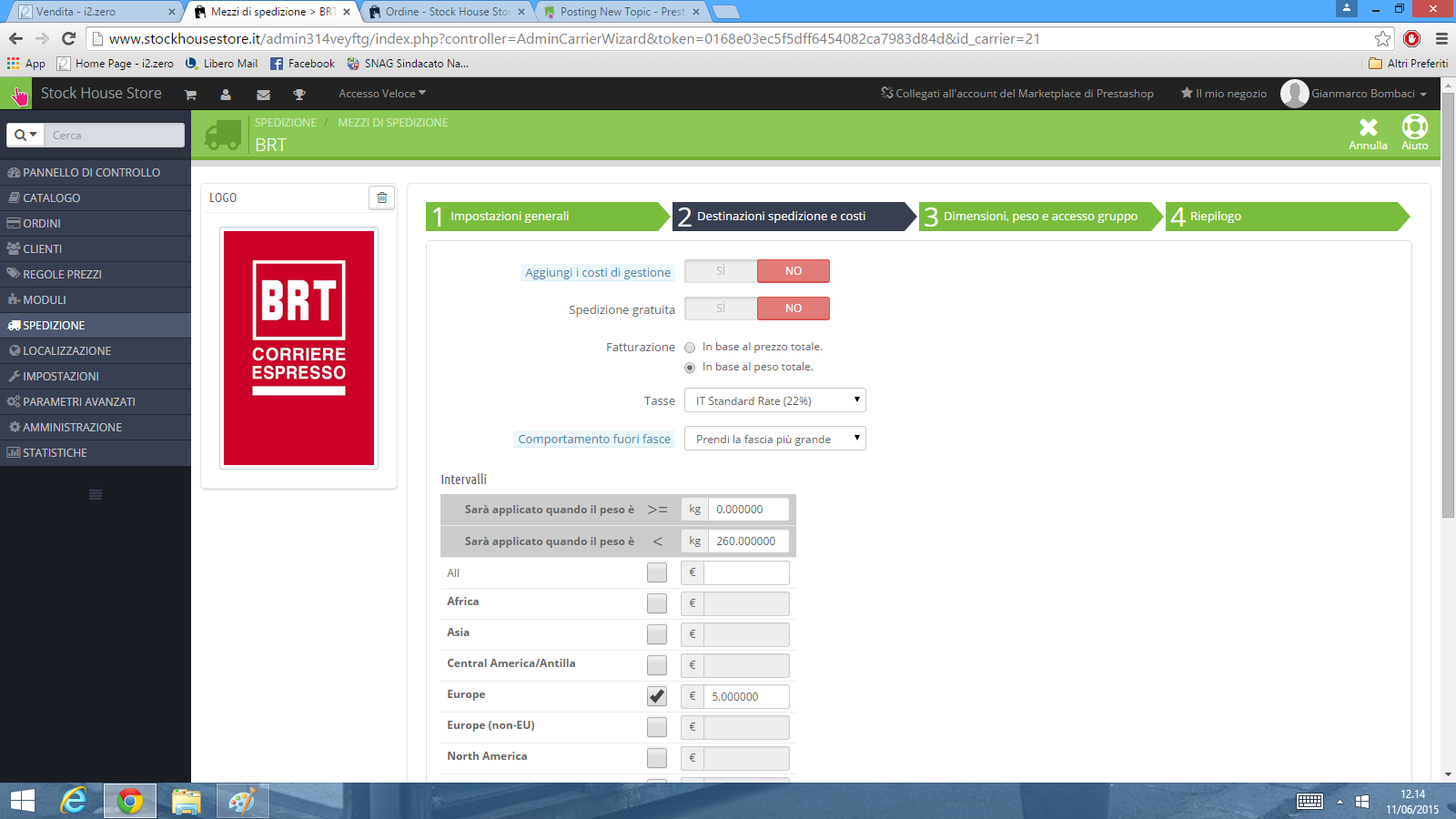Enable the Europe (non-EU) checkbox
This screenshot has width=1456, height=819.
(x=657, y=727)
